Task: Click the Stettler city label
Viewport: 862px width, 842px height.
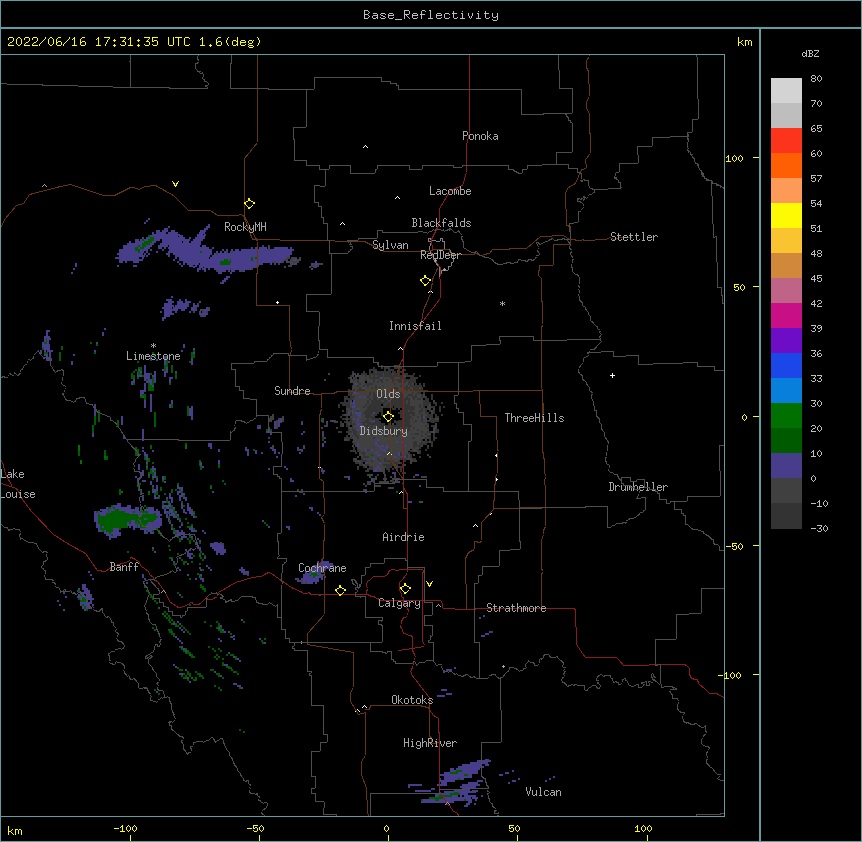Action: point(634,237)
